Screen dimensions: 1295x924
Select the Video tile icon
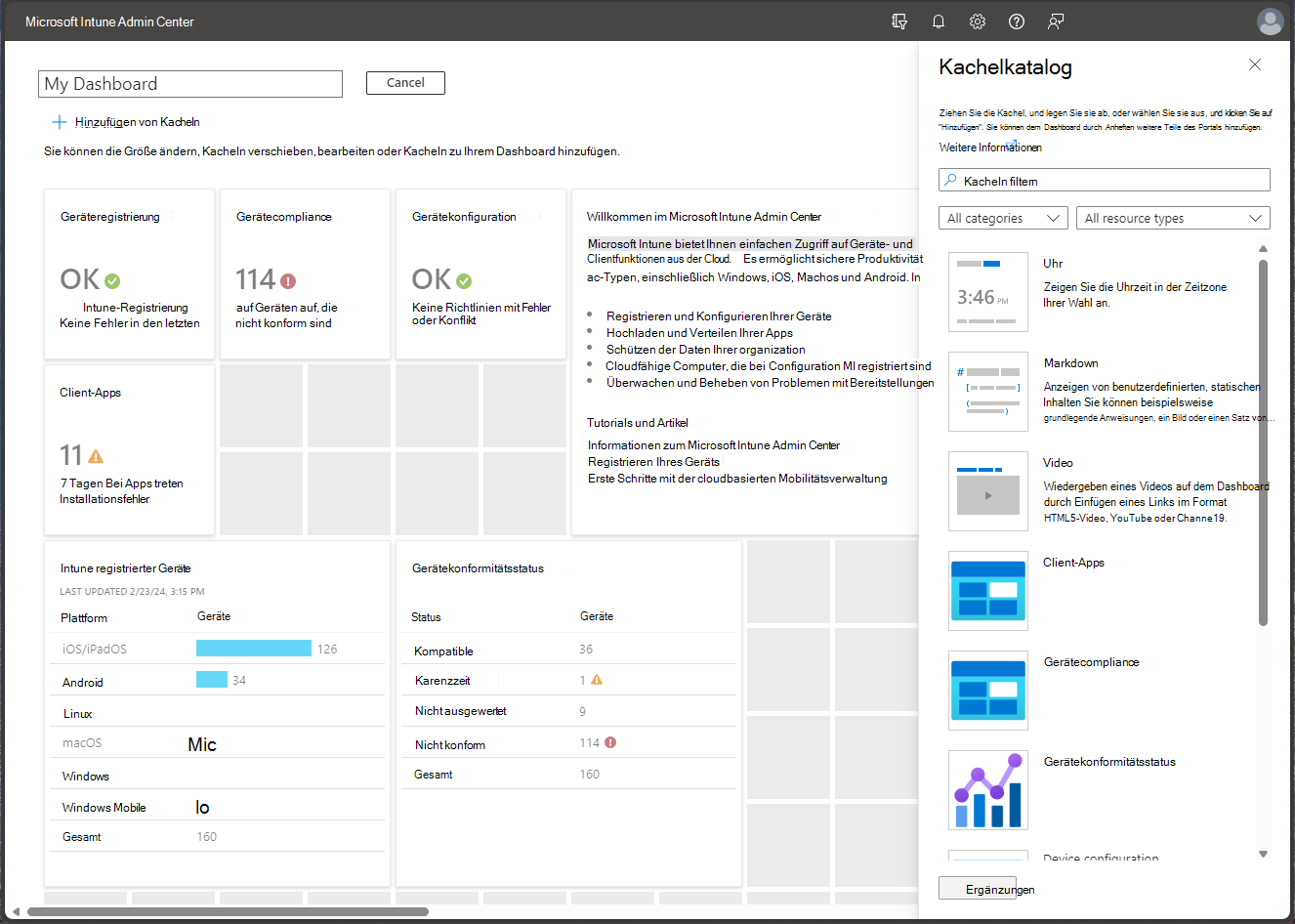click(987, 491)
